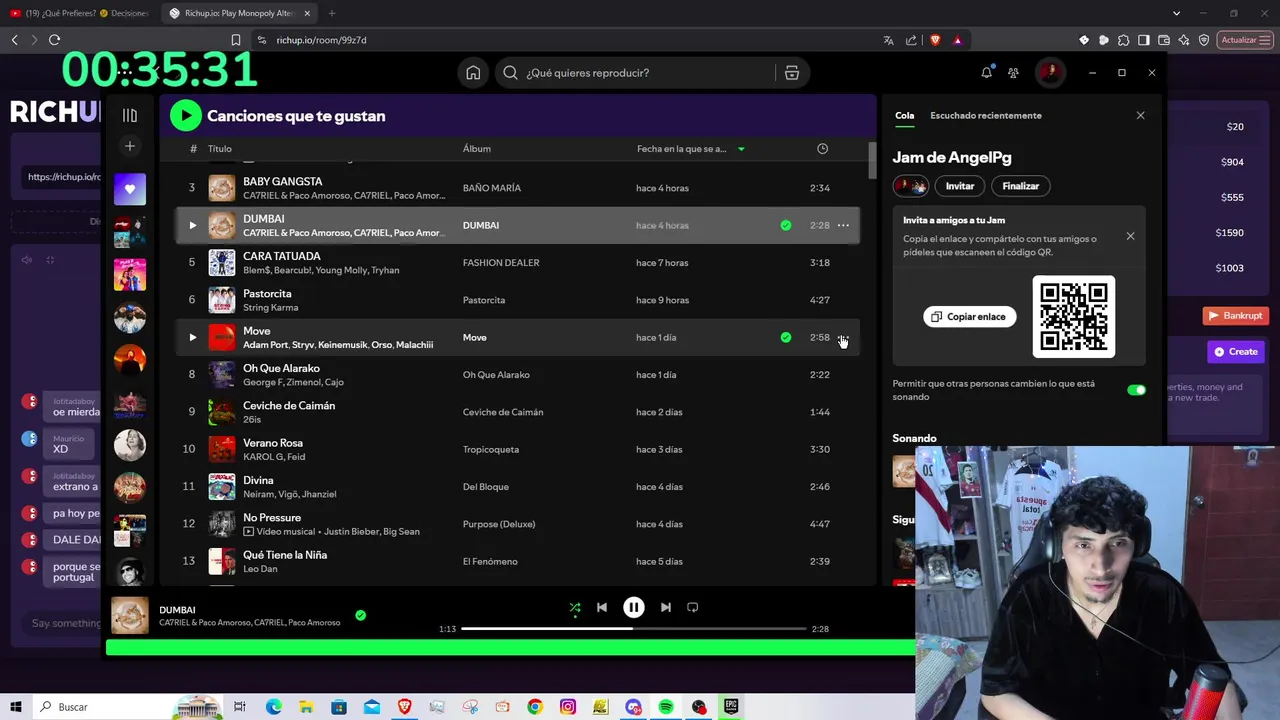Open Windows Start menu

point(15,707)
